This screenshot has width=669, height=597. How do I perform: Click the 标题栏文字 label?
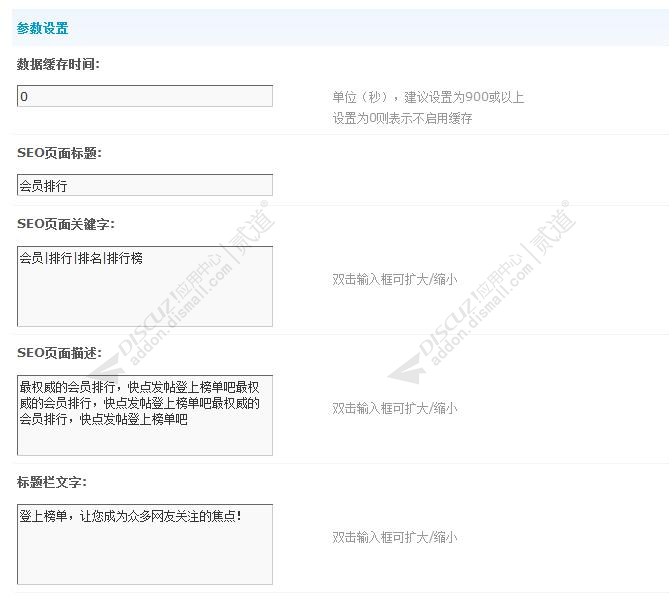52,482
